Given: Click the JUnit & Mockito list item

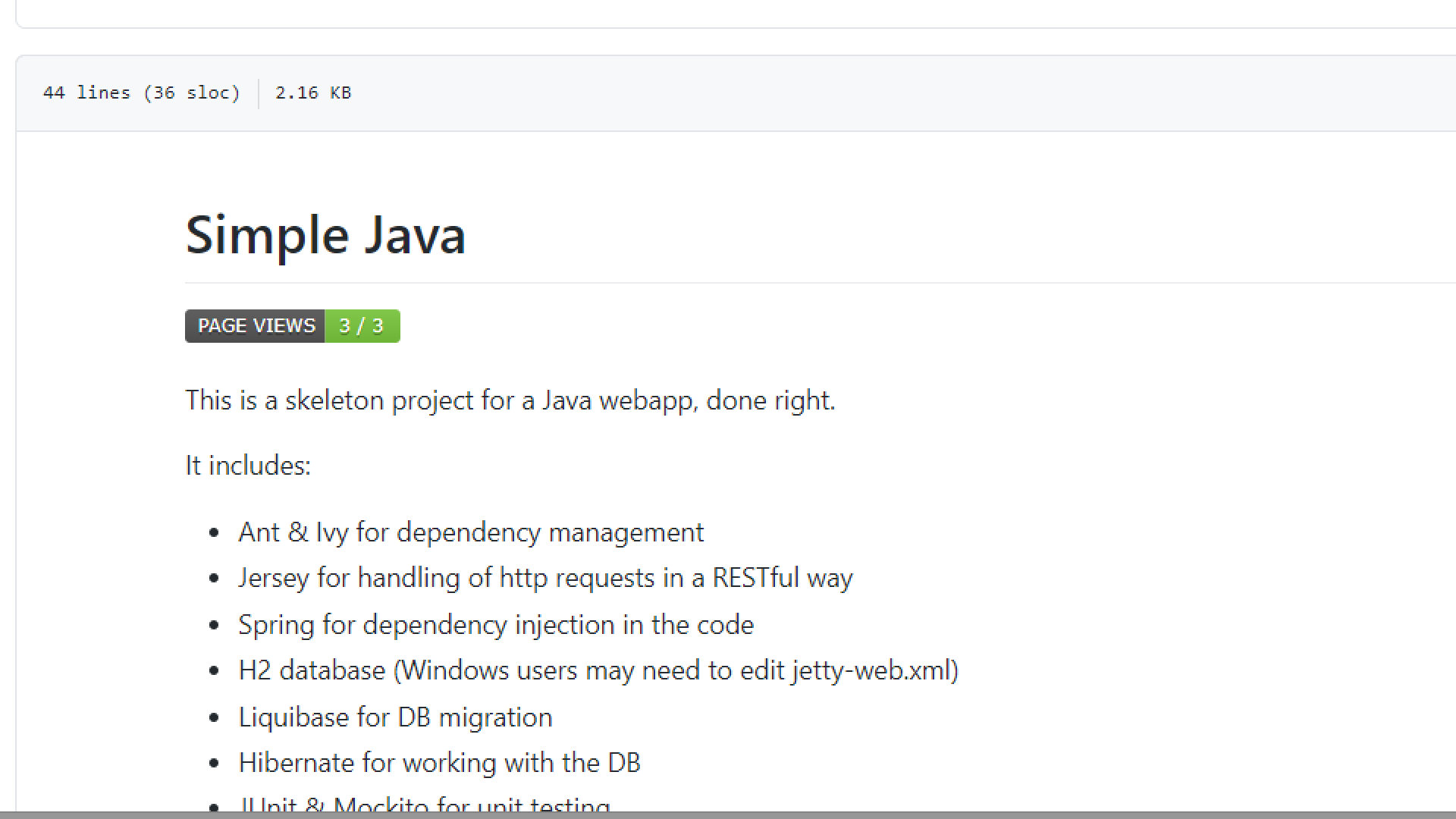Looking at the screenshot, I should [x=425, y=805].
